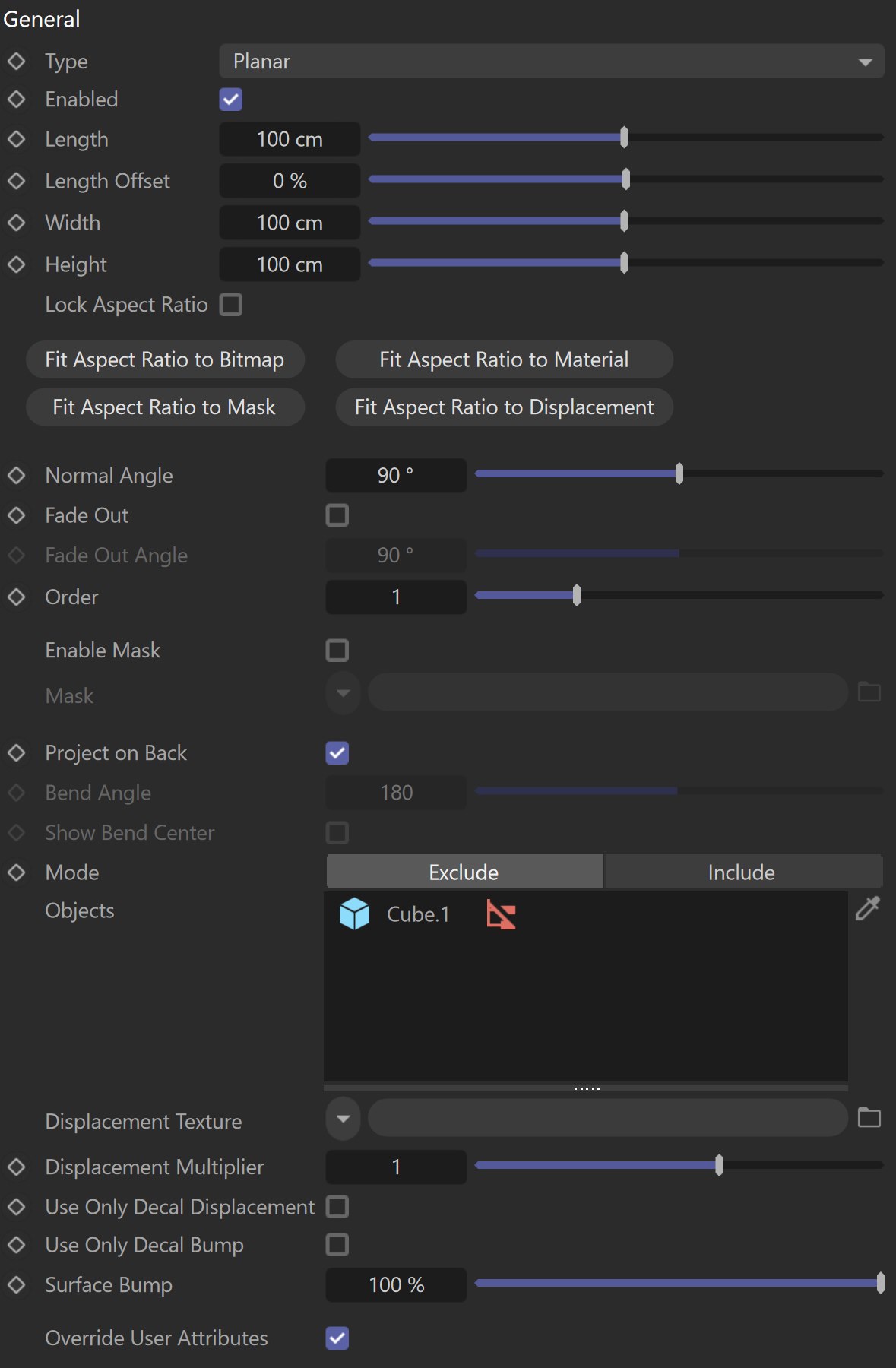Enable Lock Aspect Ratio checkbox
The height and width of the screenshot is (1368, 896).
[x=231, y=305]
